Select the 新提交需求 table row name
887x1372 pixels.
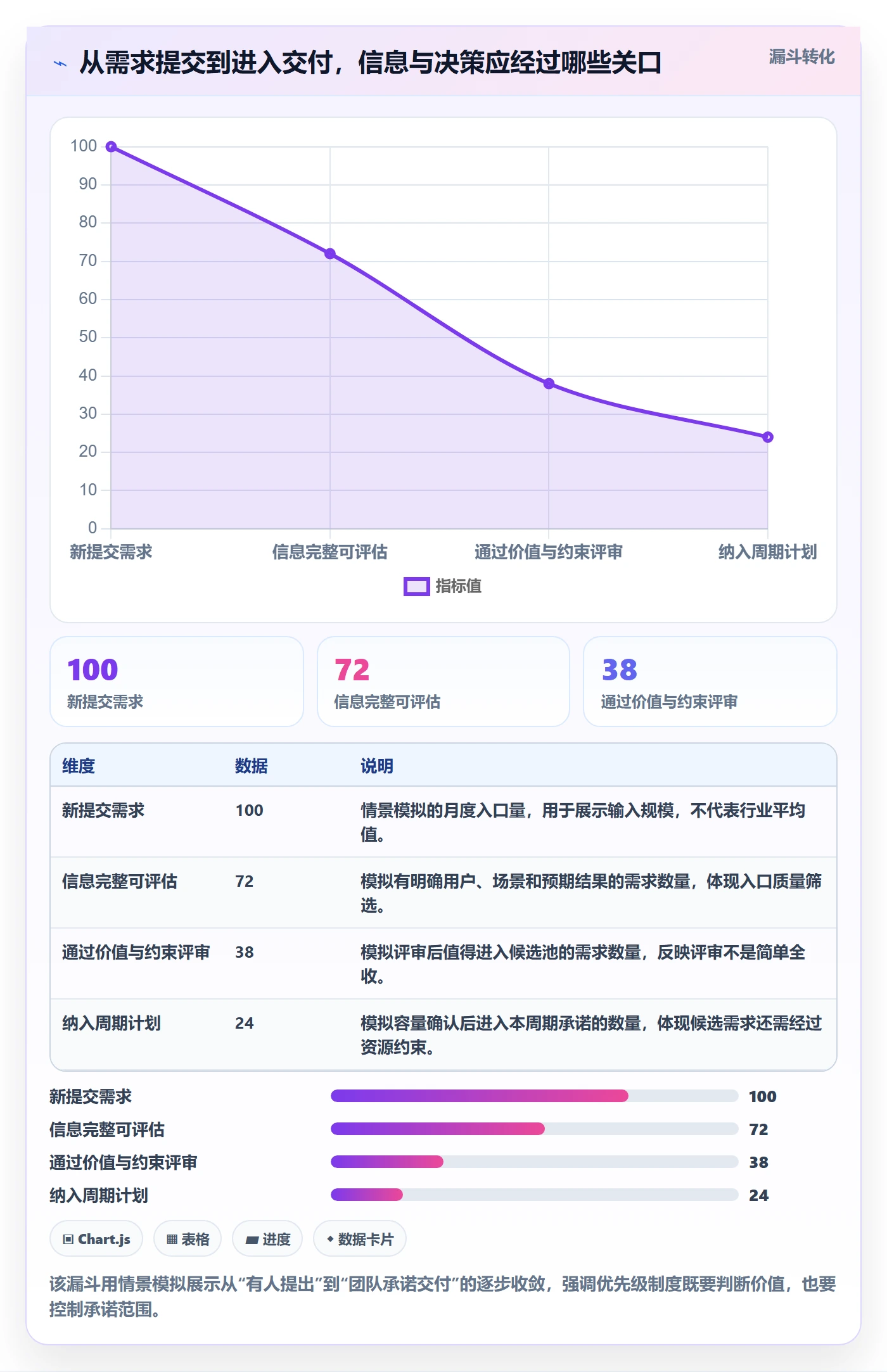click(103, 811)
